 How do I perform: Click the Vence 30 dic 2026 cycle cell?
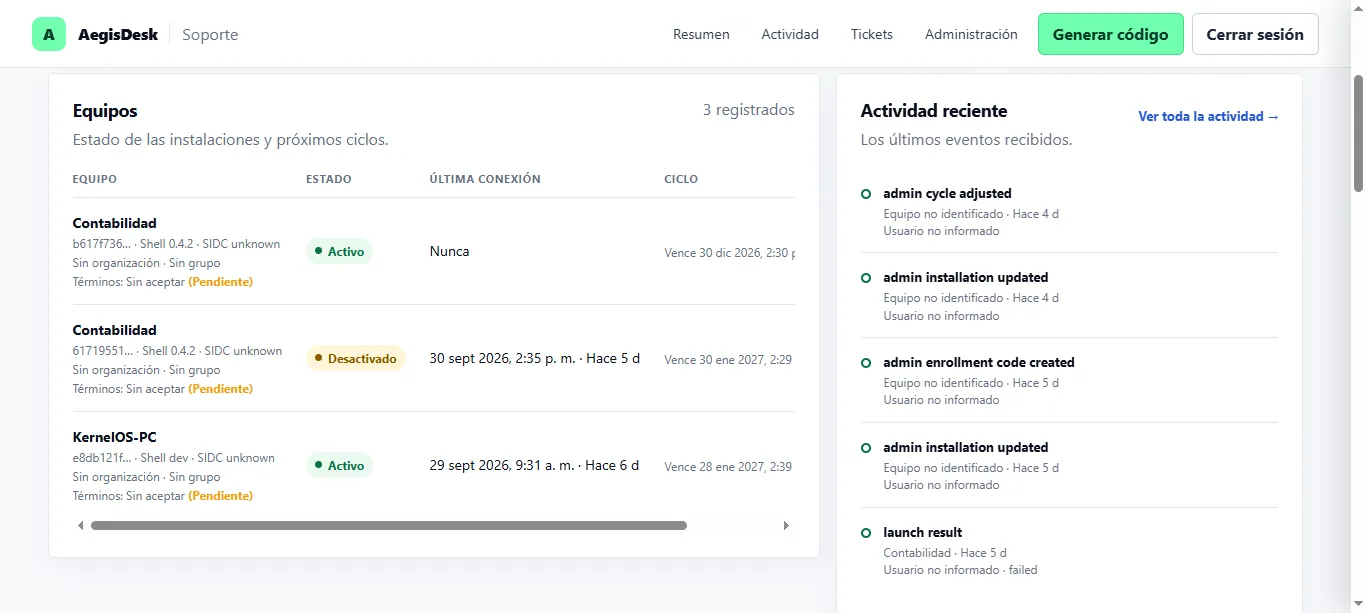729,253
